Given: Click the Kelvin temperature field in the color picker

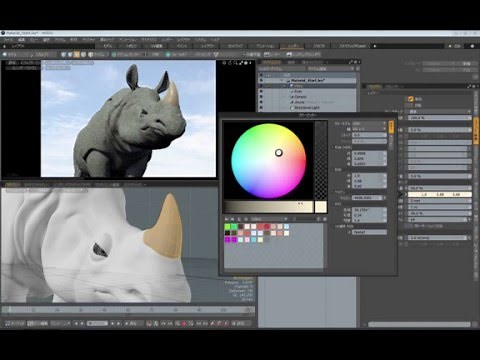Looking at the screenshot, I should (x=367, y=198).
